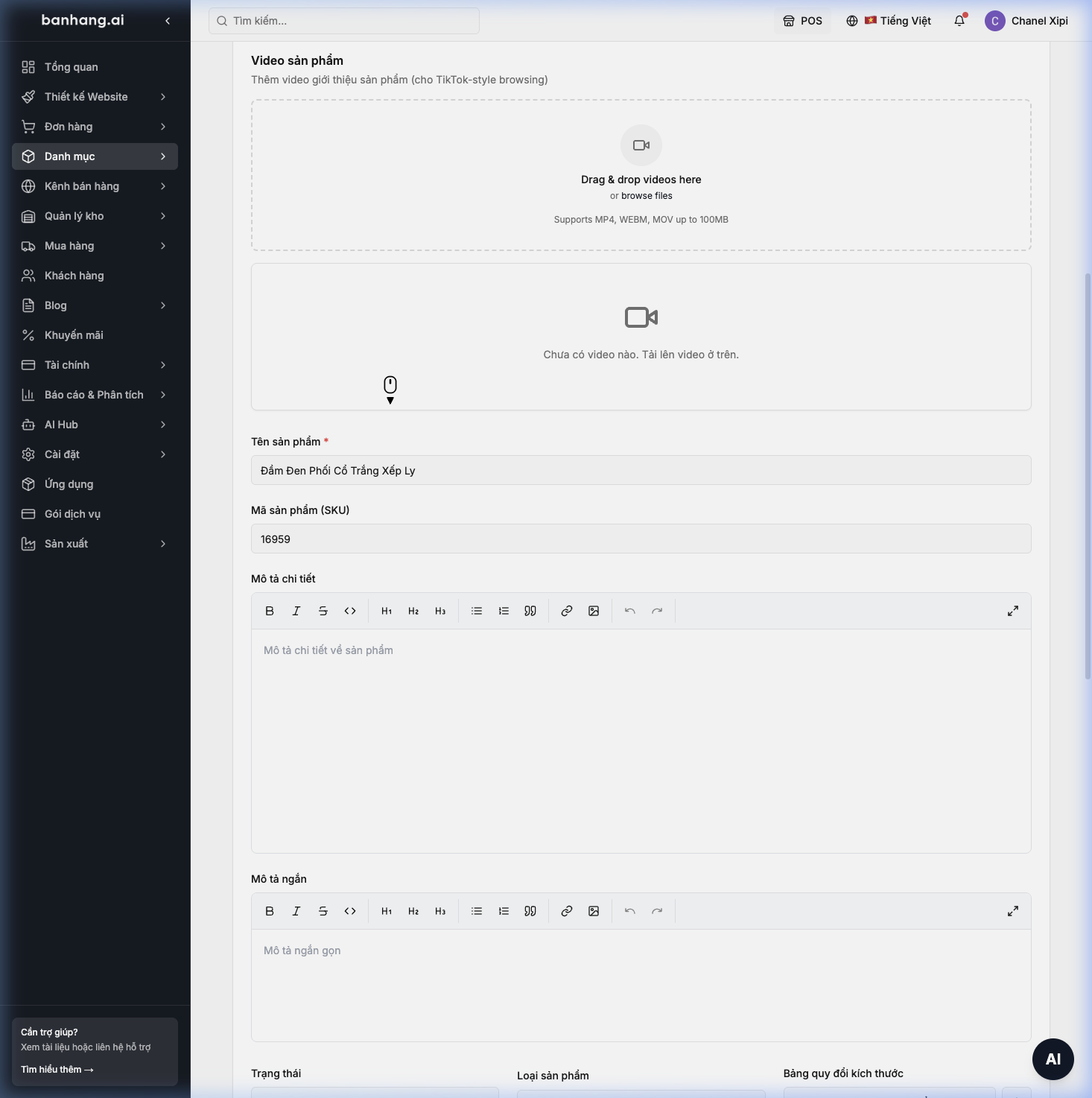Open the Tiếng Việt language selector
The width and height of the screenshot is (1092, 1098).
[x=889, y=21]
